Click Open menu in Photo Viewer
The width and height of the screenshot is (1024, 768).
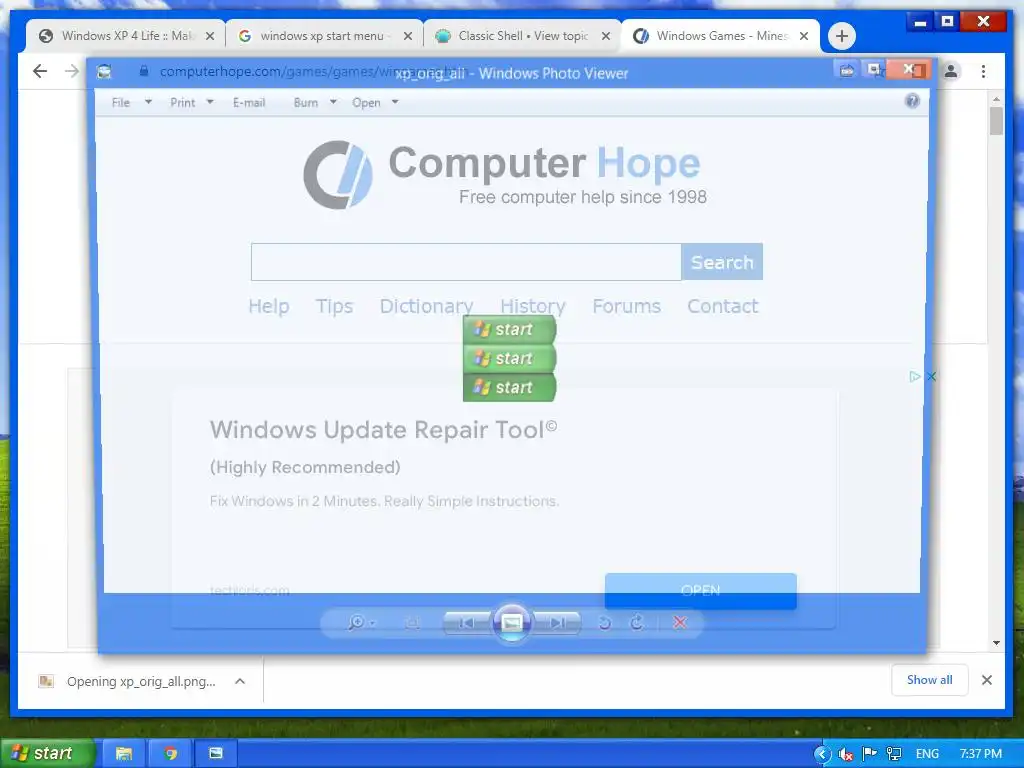click(366, 103)
